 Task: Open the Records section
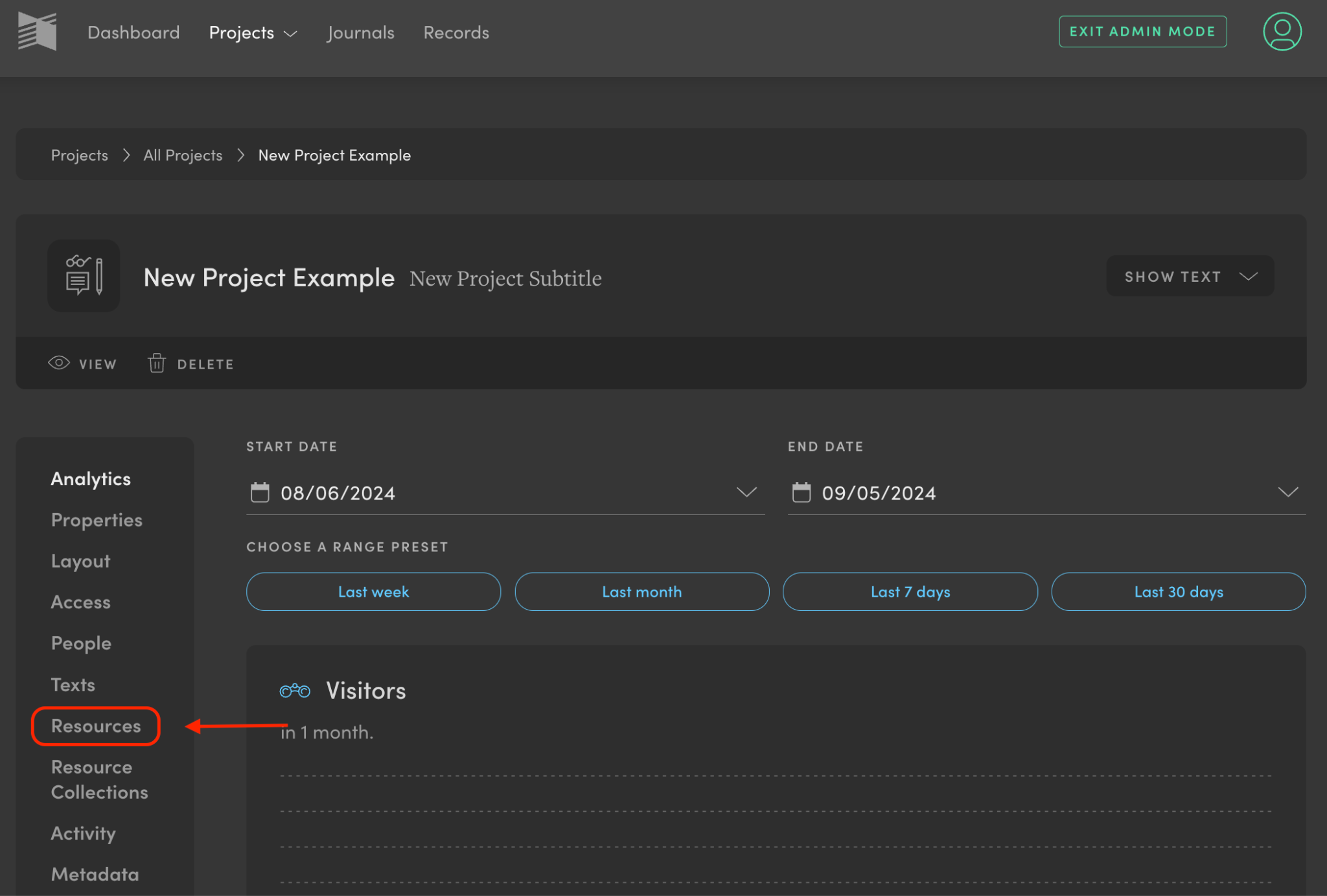click(x=456, y=32)
